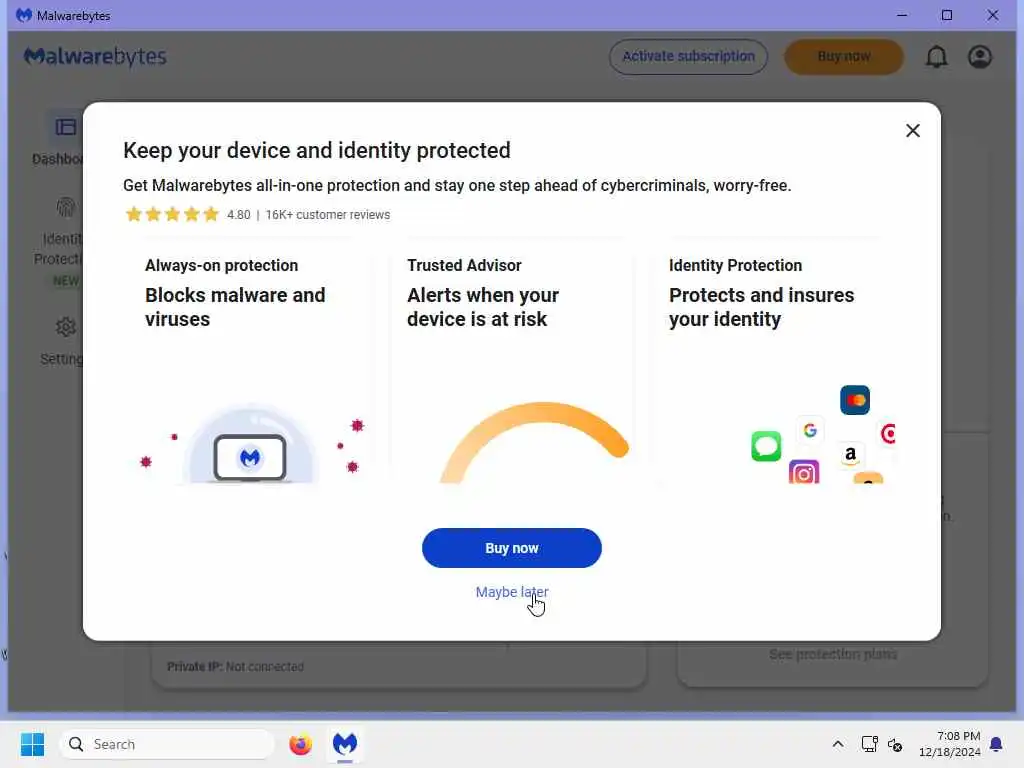Click the display tray icon
Viewport: 1024px width, 768px height.
click(x=869, y=744)
